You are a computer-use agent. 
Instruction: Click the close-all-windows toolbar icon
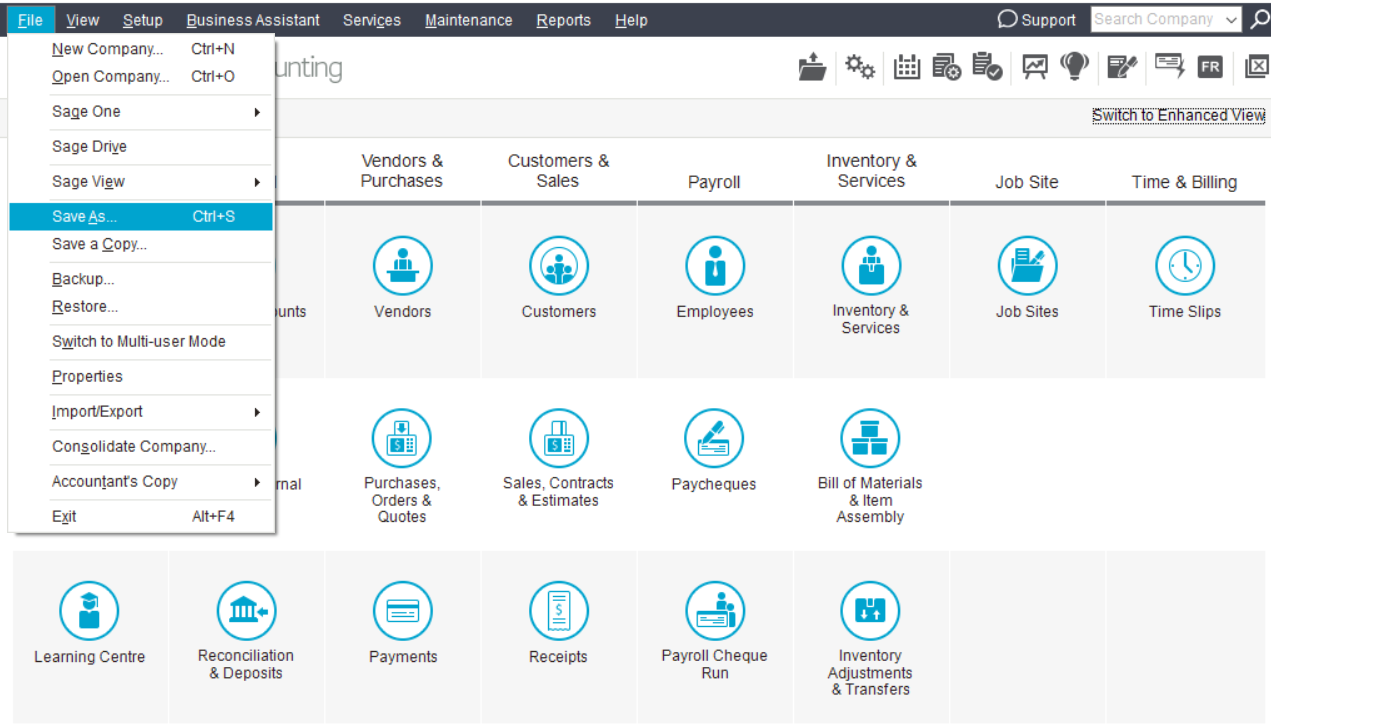click(1257, 67)
